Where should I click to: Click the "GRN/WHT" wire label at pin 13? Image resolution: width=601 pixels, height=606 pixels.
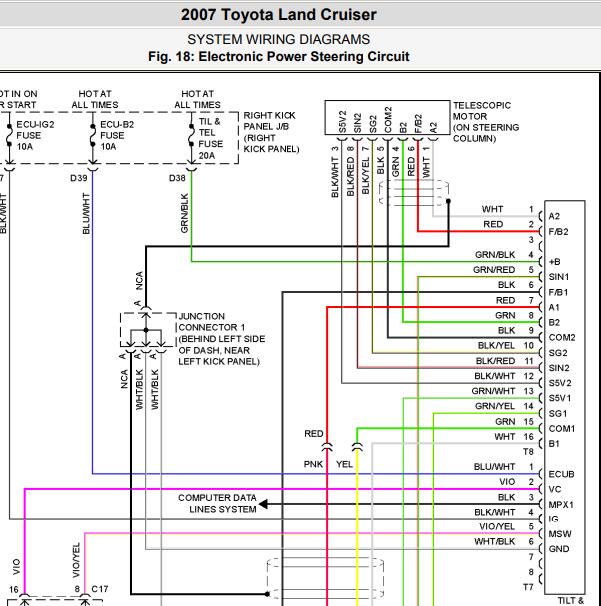(493, 391)
